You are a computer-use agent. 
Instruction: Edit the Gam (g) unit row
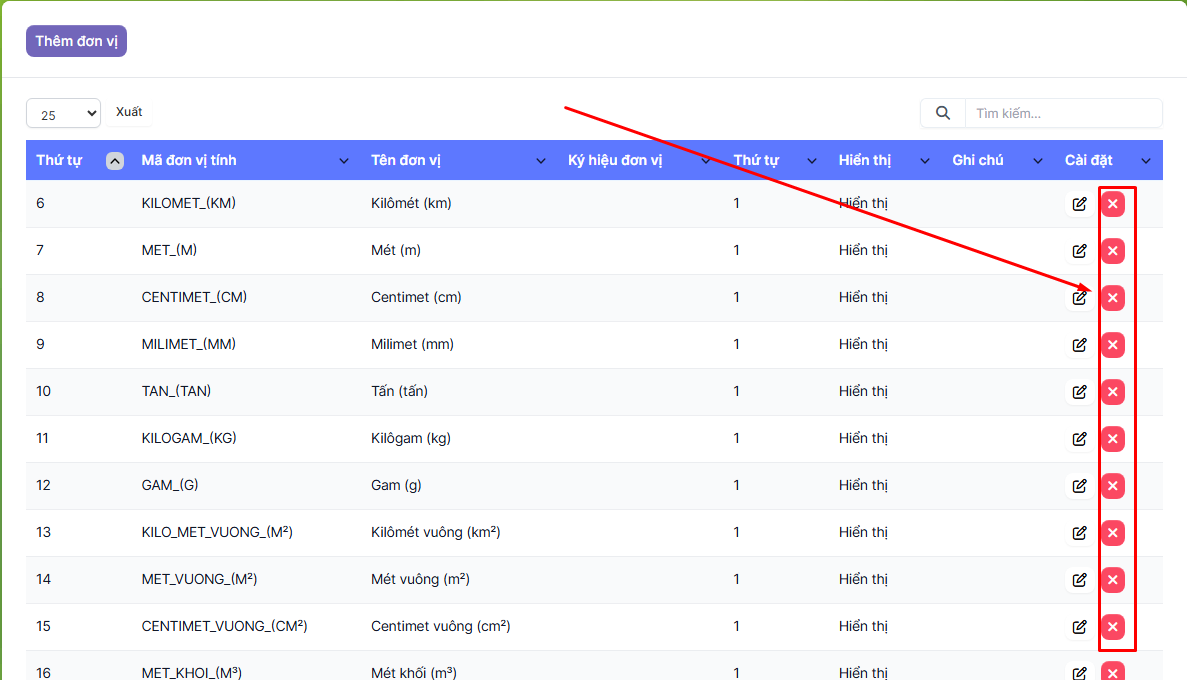[x=1079, y=486]
